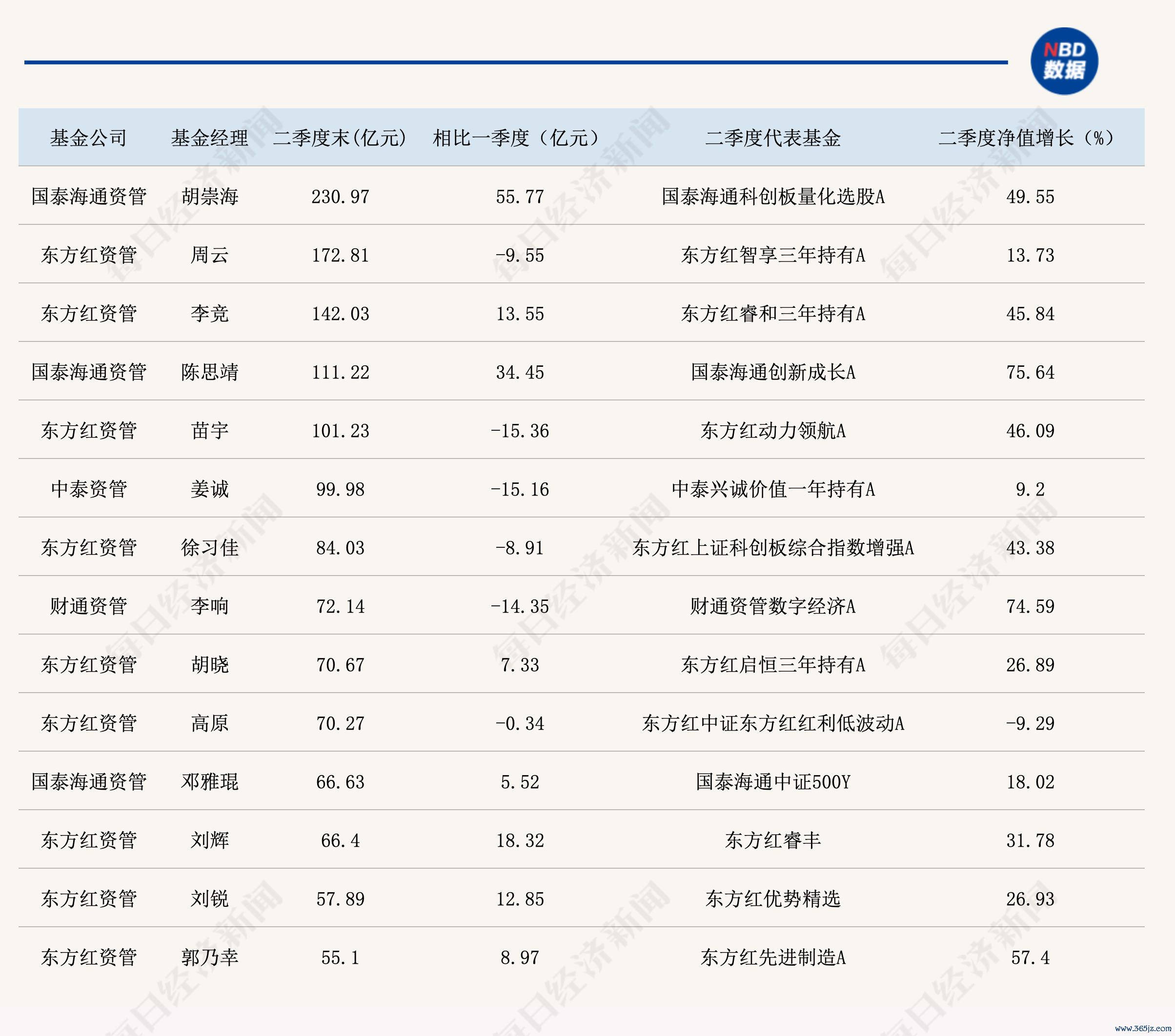Click the 基金公司 column header
Viewport: 1175px width, 1036px height.
point(88,138)
